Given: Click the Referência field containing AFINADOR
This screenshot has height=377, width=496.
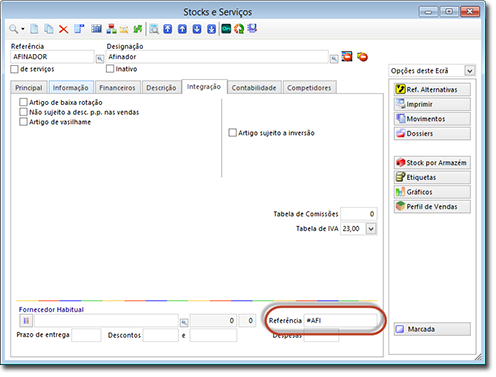Looking at the screenshot, I should click(x=53, y=57).
